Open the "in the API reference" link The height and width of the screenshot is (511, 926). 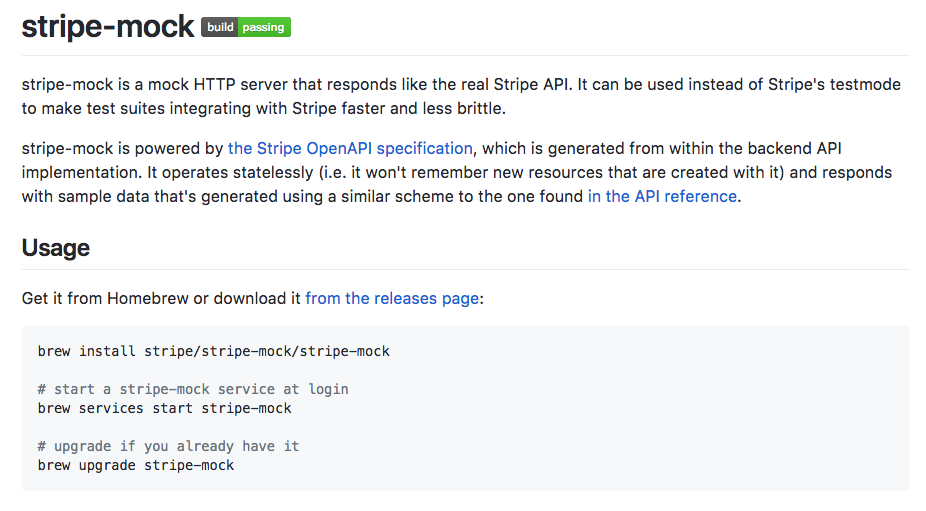662,196
